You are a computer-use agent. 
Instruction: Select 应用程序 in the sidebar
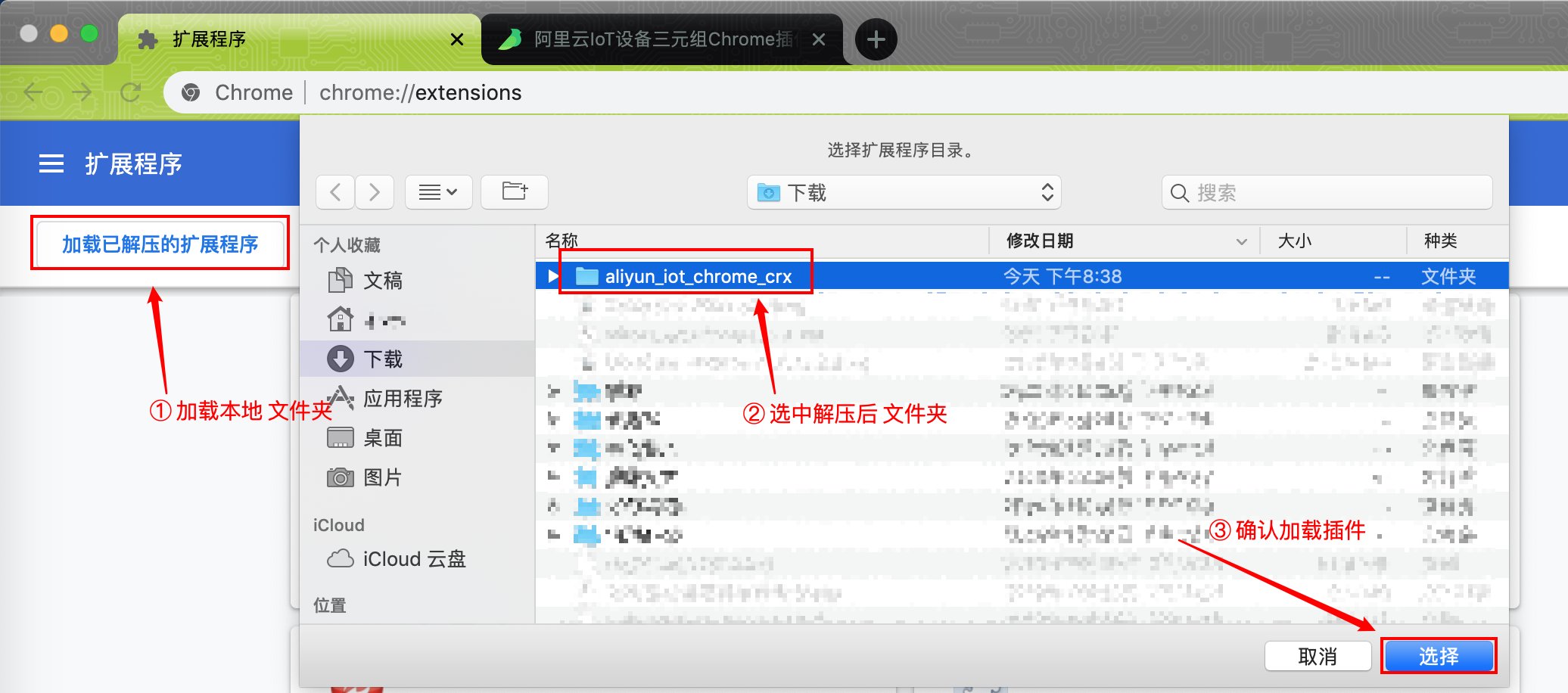coord(418,398)
